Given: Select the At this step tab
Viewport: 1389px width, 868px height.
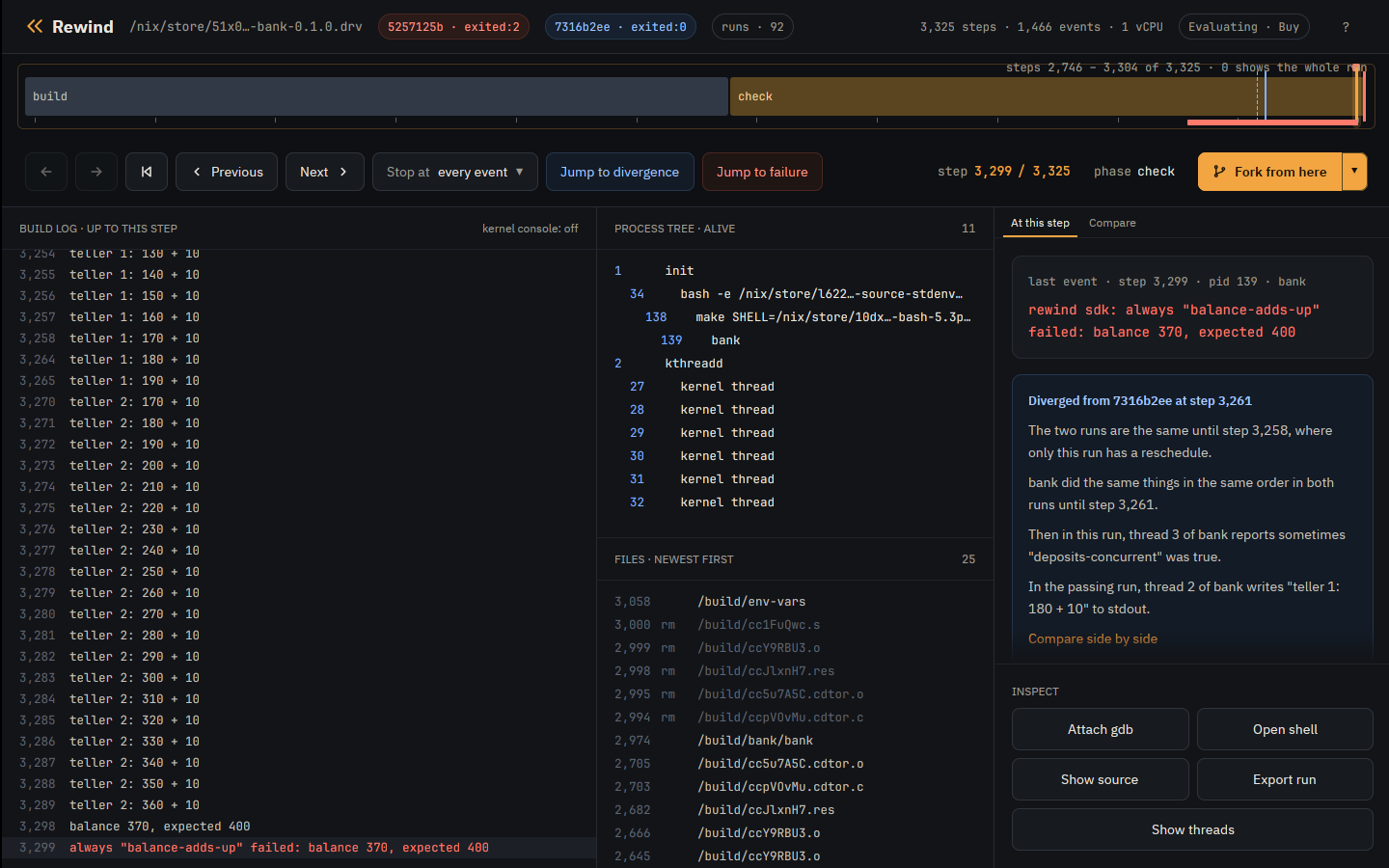Looking at the screenshot, I should click(1040, 223).
